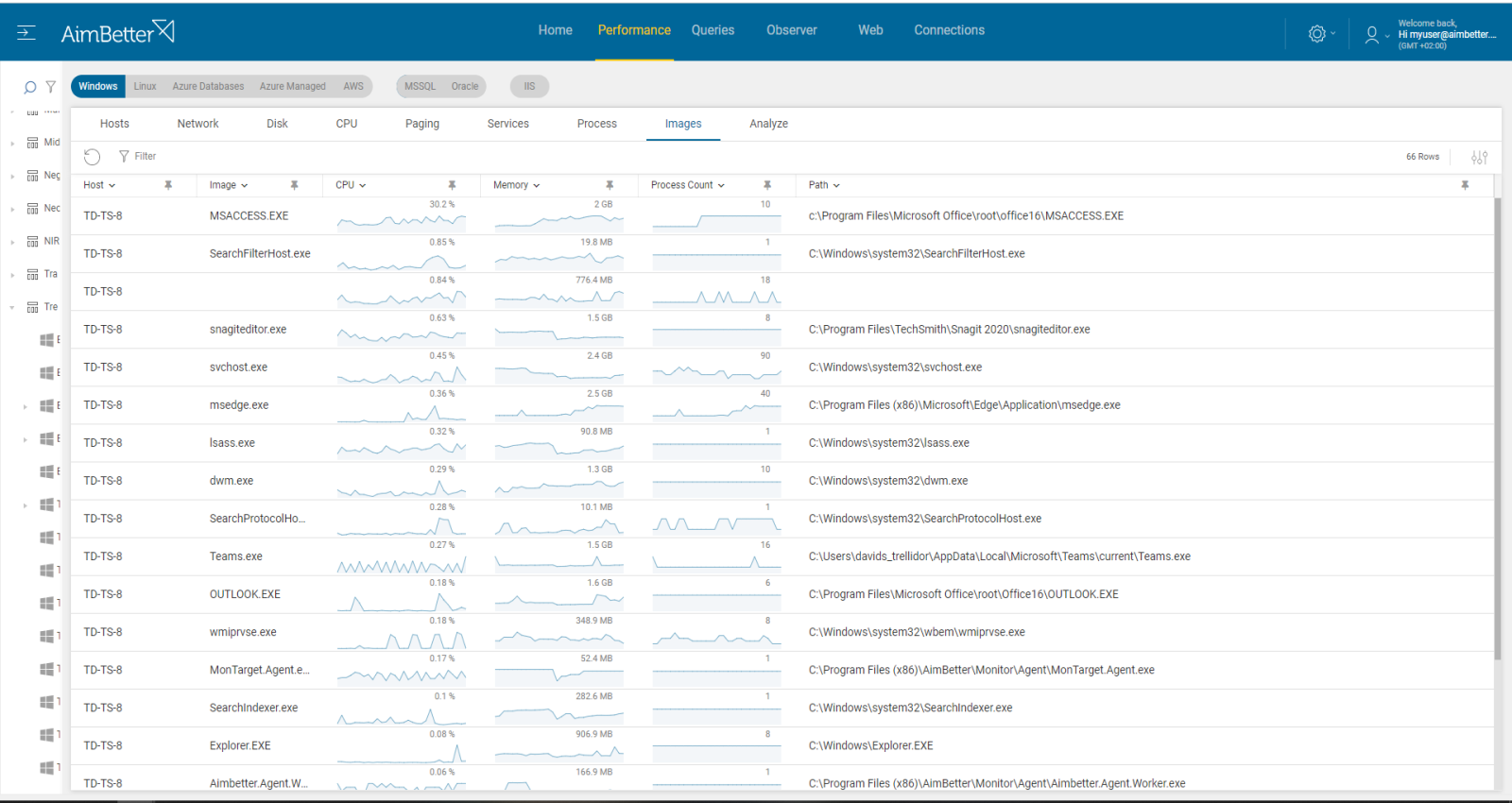Switch to the Process tab
1512x803 pixels.
(597, 124)
